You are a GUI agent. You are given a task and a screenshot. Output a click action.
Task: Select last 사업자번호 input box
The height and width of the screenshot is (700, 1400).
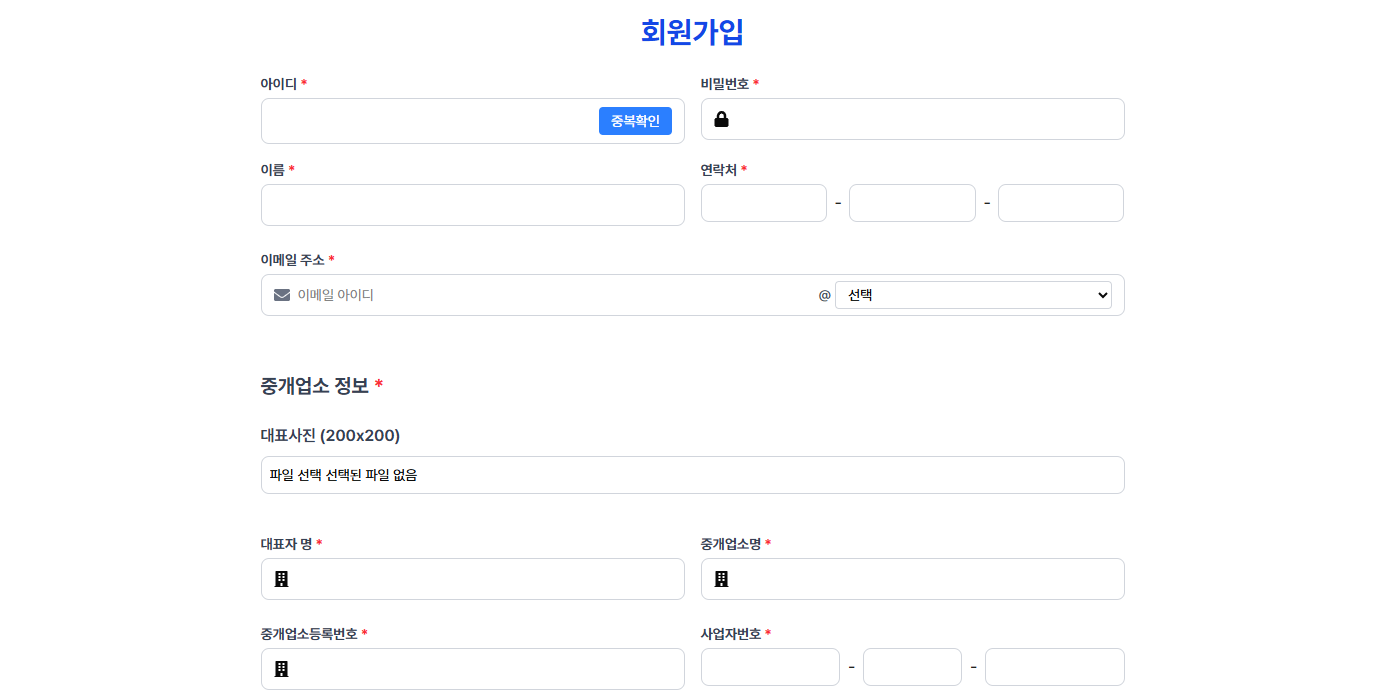point(1054,667)
